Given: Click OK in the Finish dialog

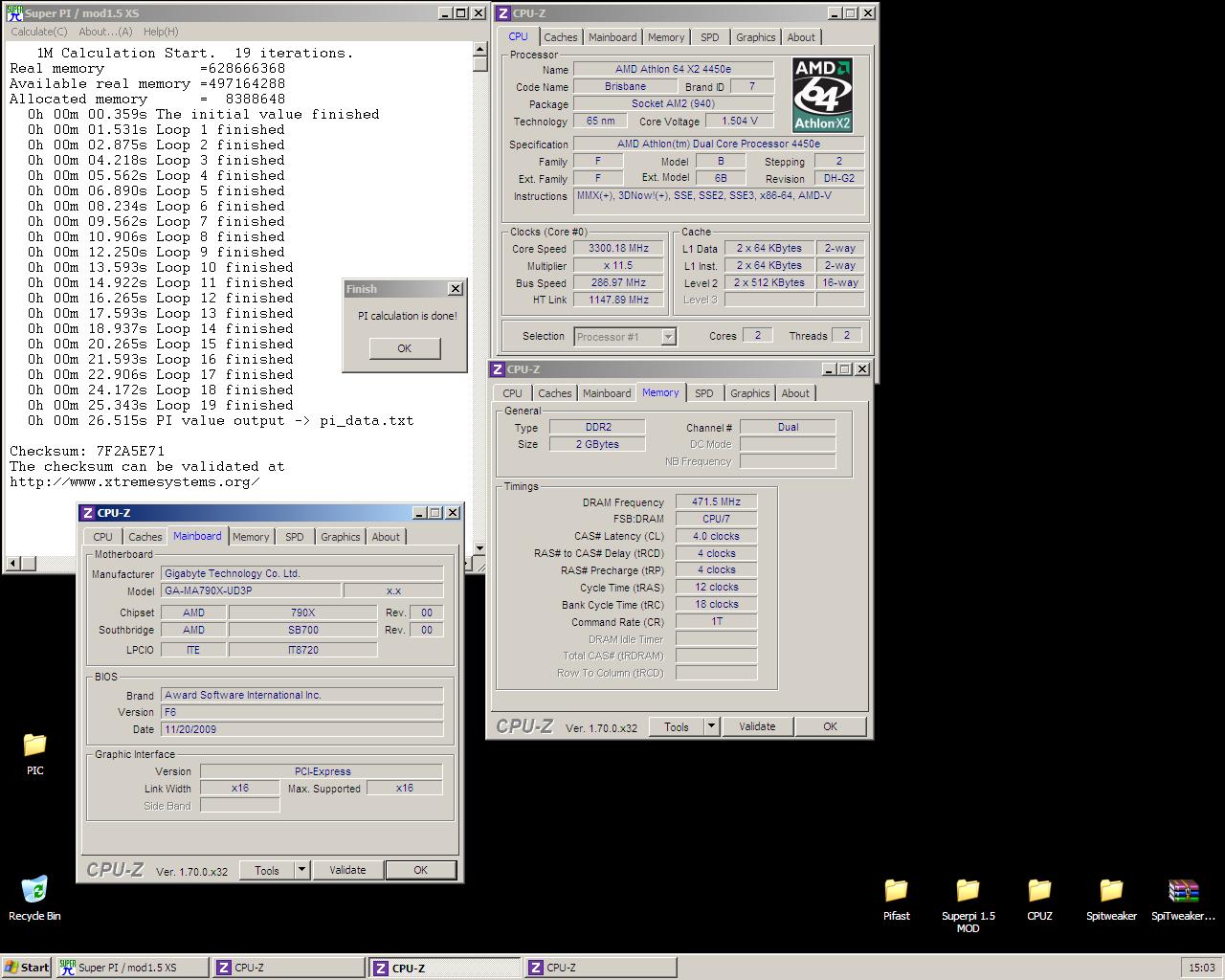Looking at the screenshot, I should coord(405,348).
